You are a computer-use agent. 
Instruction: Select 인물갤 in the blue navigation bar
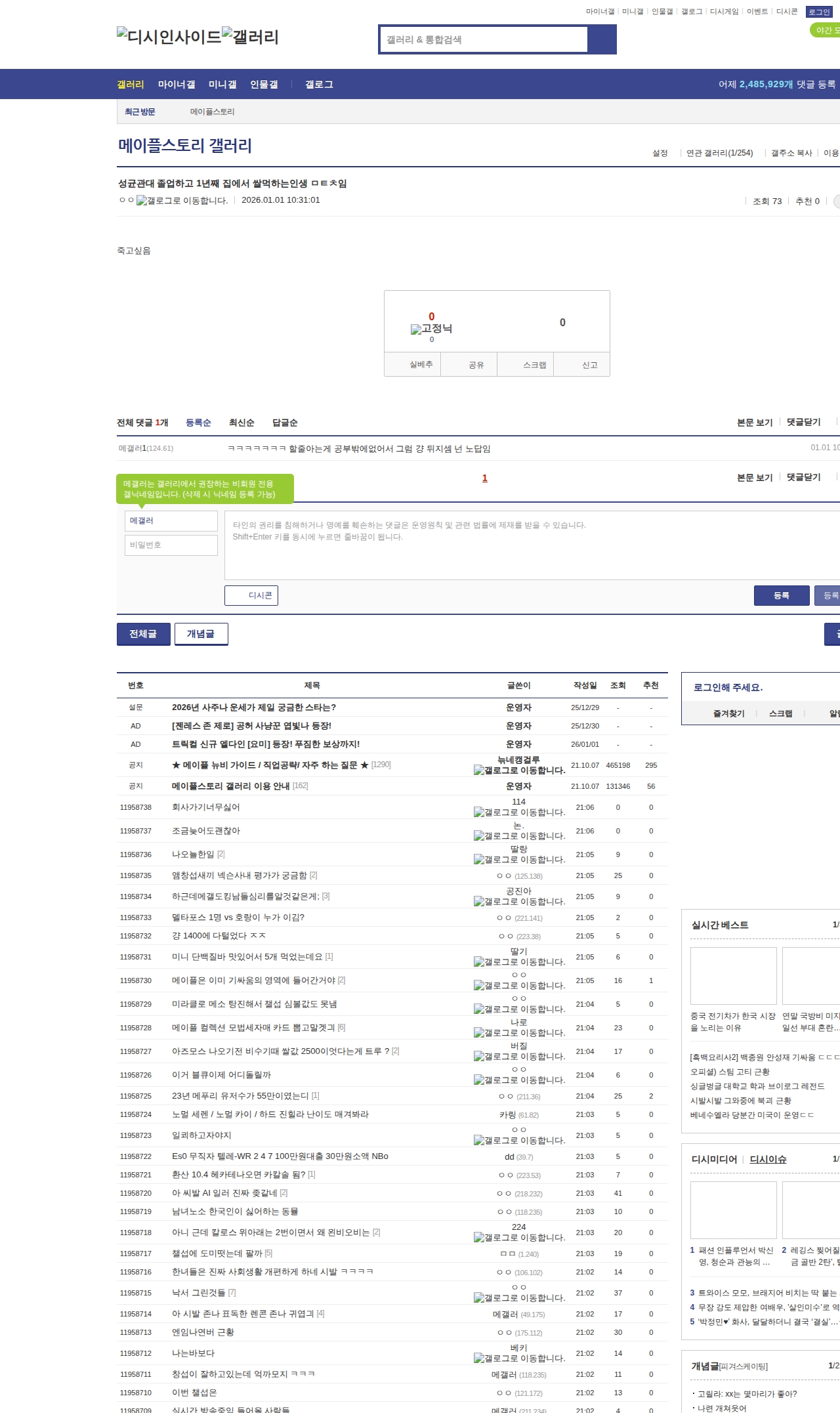click(264, 85)
